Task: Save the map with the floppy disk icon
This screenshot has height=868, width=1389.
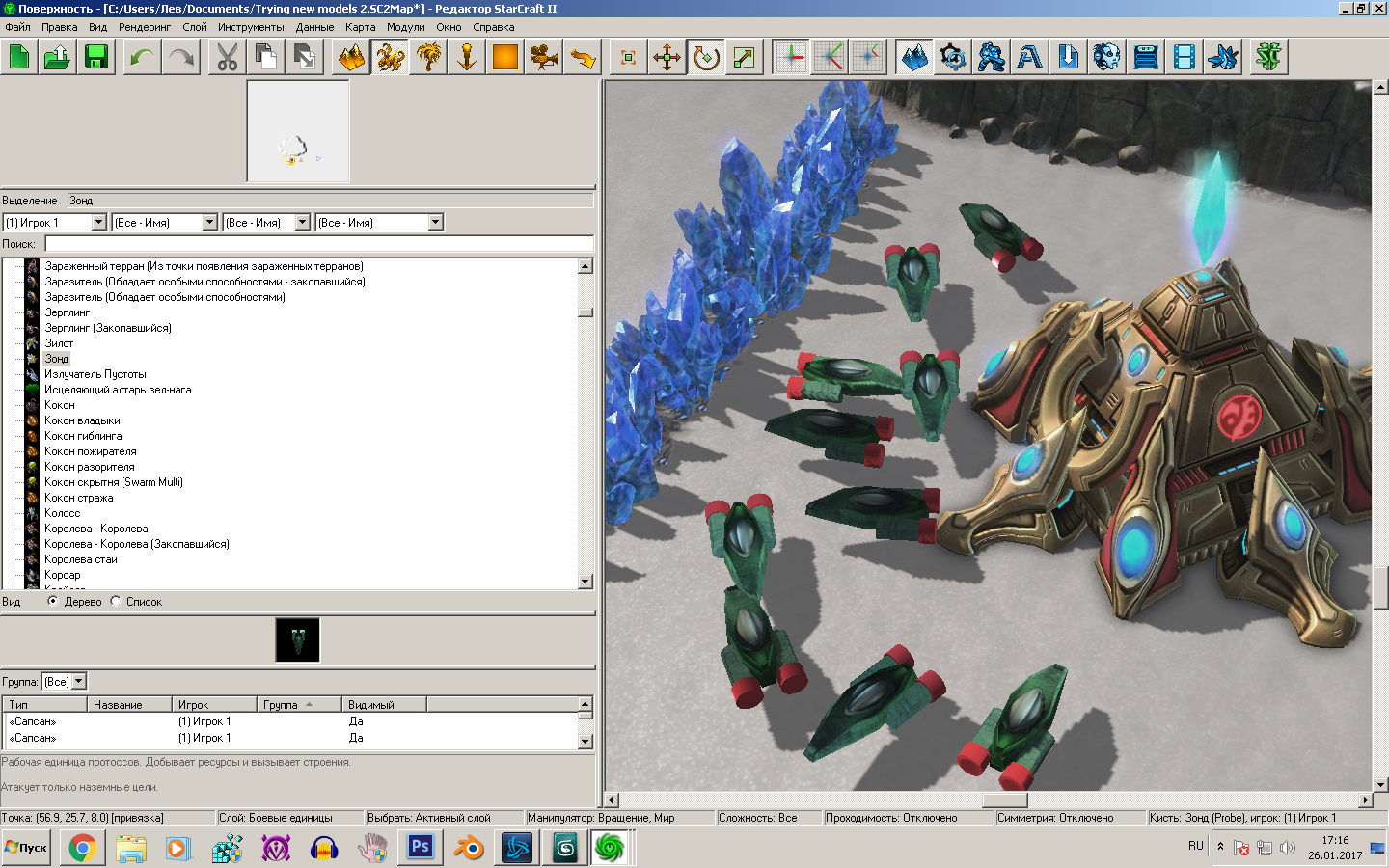Action: tap(96, 57)
